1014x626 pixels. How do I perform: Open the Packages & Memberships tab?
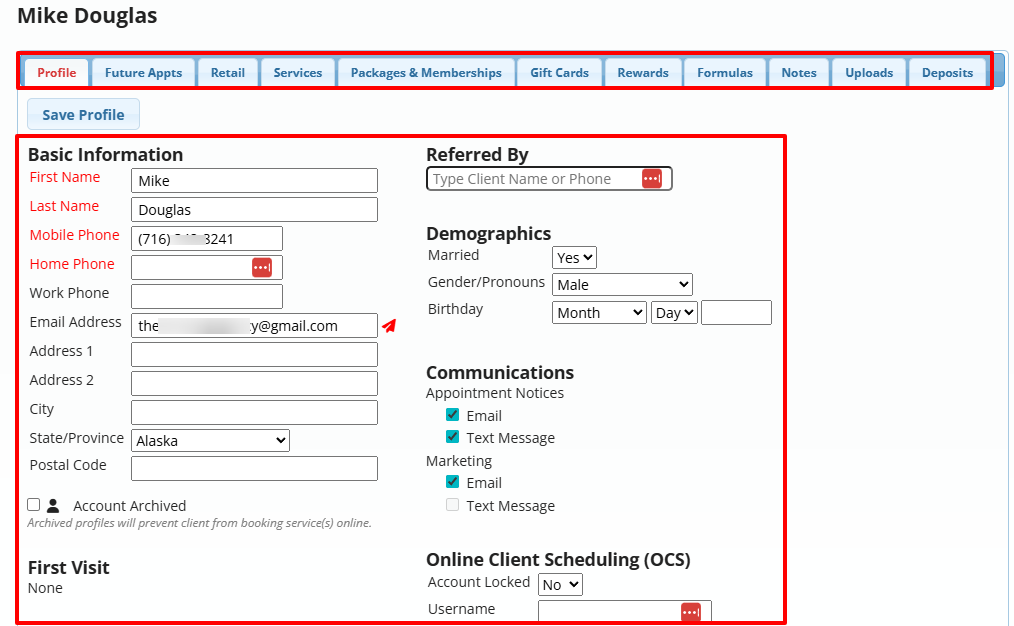click(x=426, y=73)
